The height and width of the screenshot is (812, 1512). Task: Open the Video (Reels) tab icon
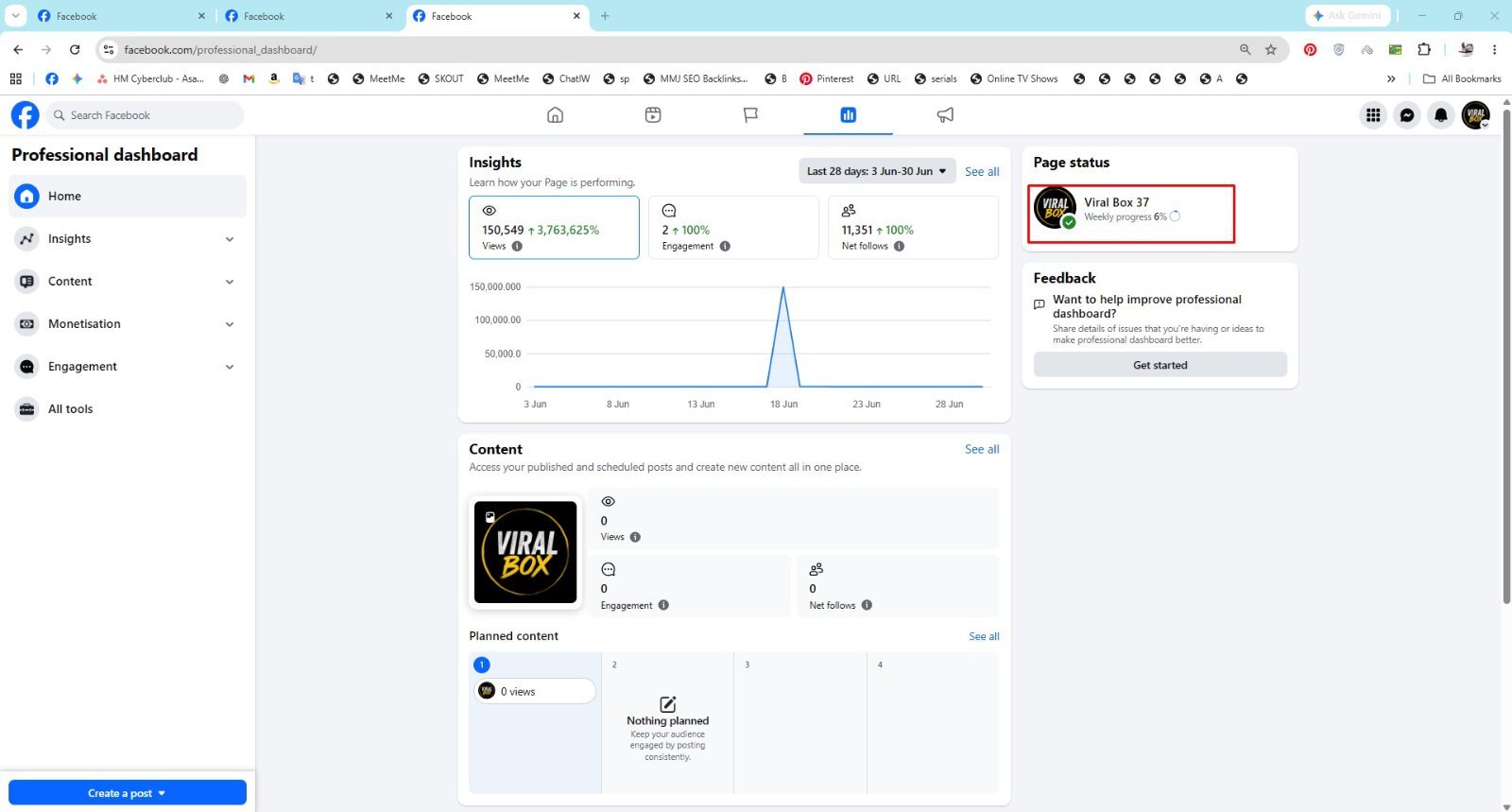(x=653, y=115)
